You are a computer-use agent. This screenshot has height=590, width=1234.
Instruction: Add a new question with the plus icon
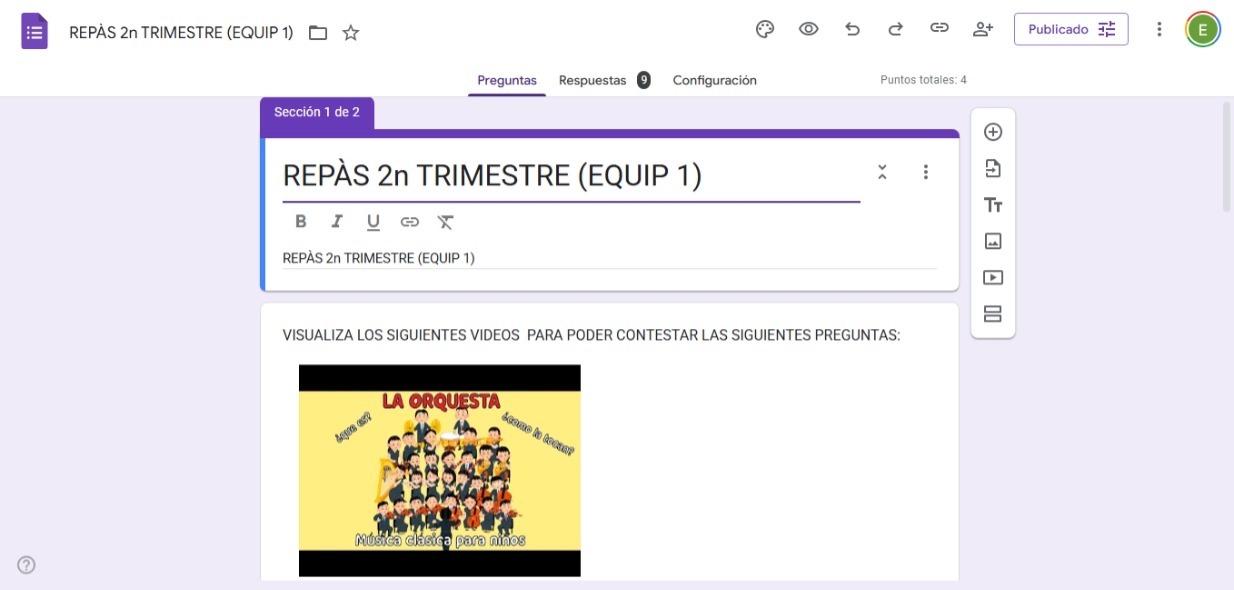(x=992, y=131)
